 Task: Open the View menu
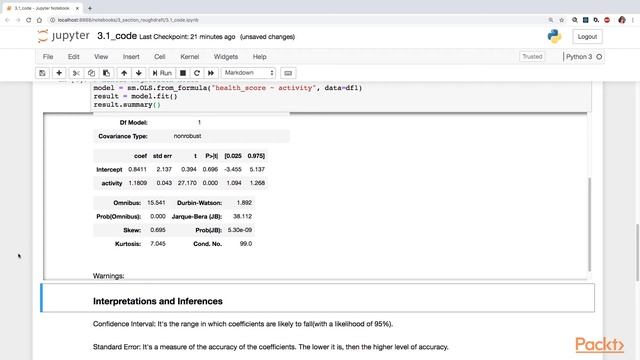point(101,57)
